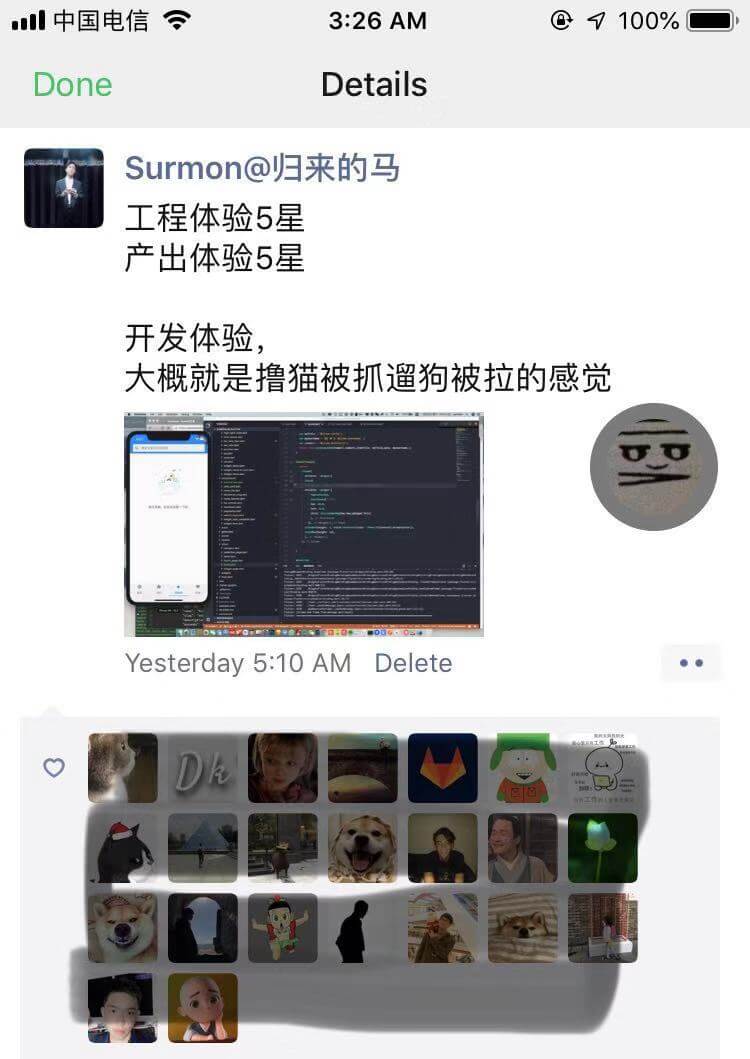The width and height of the screenshot is (750, 1059).
Task: Tap the bald cartoon monk avatar
Action: (203, 1008)
